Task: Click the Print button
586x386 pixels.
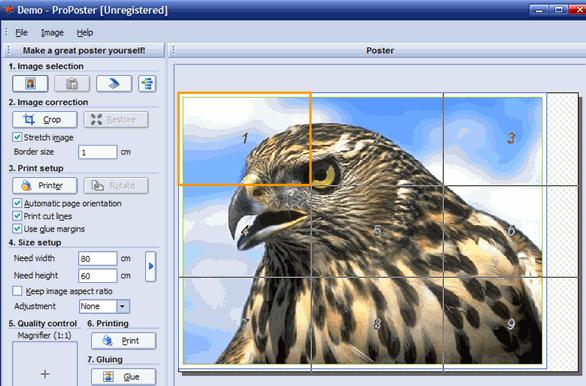Action: tap(123, 341)
